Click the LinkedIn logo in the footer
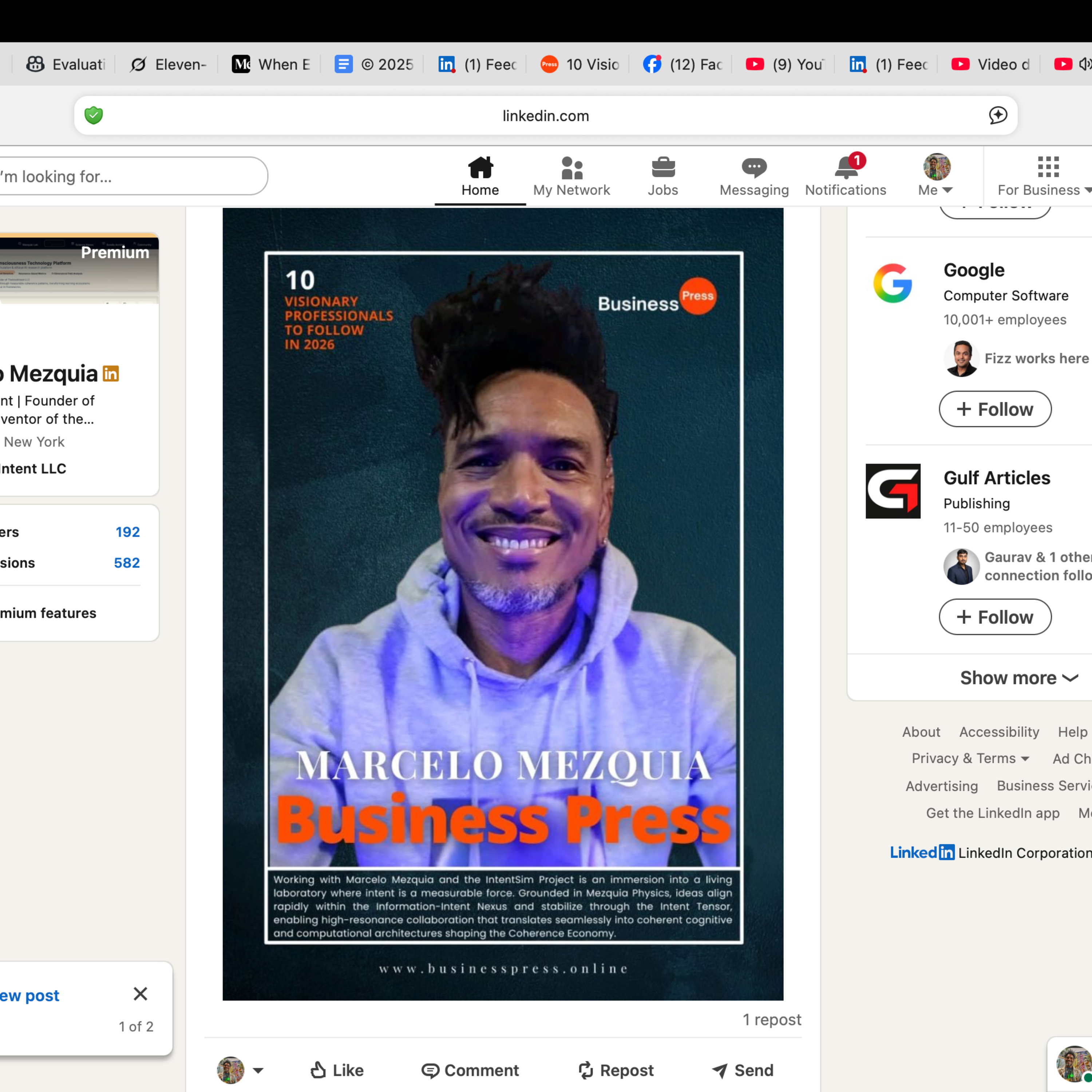The image size is (1092, 1092). point(922,852)
